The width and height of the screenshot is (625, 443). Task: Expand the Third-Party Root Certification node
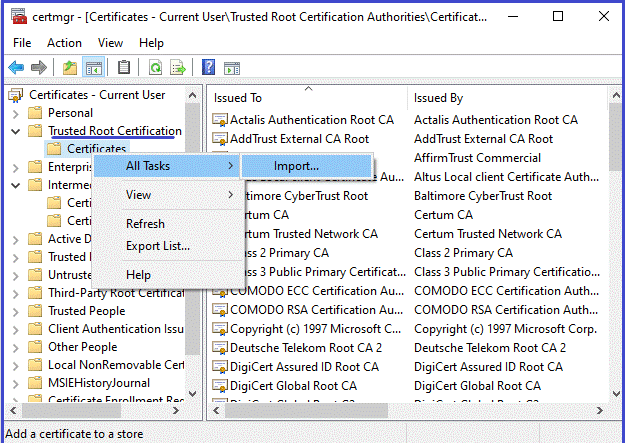click(x=16, y=294)
